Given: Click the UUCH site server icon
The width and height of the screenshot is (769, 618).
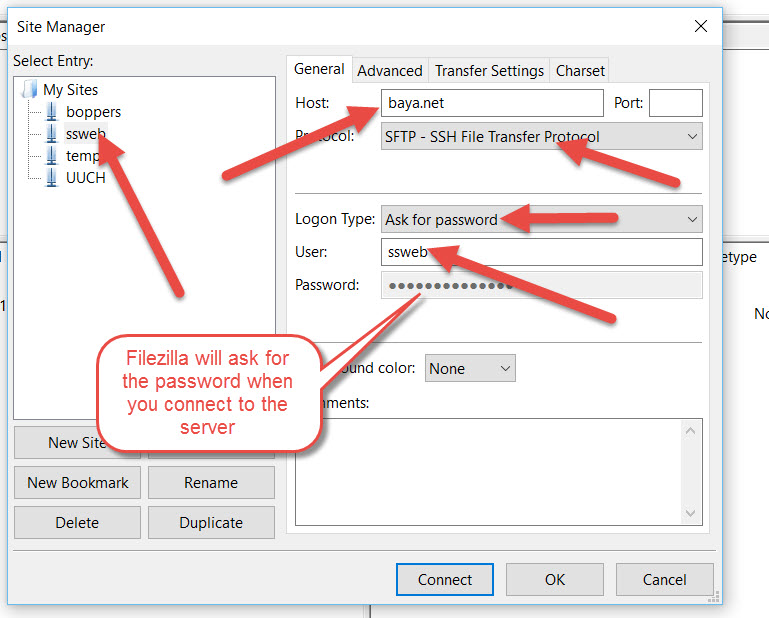Looking at the screenshot, I should (52, 178).
